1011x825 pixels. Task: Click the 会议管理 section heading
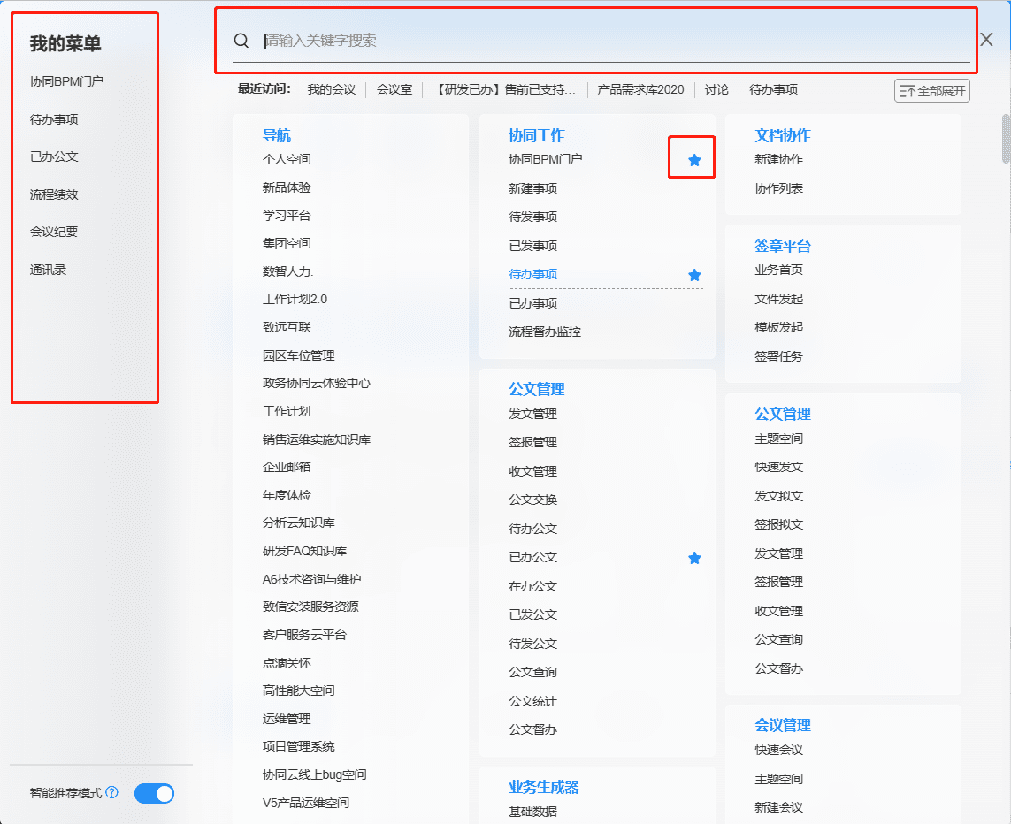[783, 726]
